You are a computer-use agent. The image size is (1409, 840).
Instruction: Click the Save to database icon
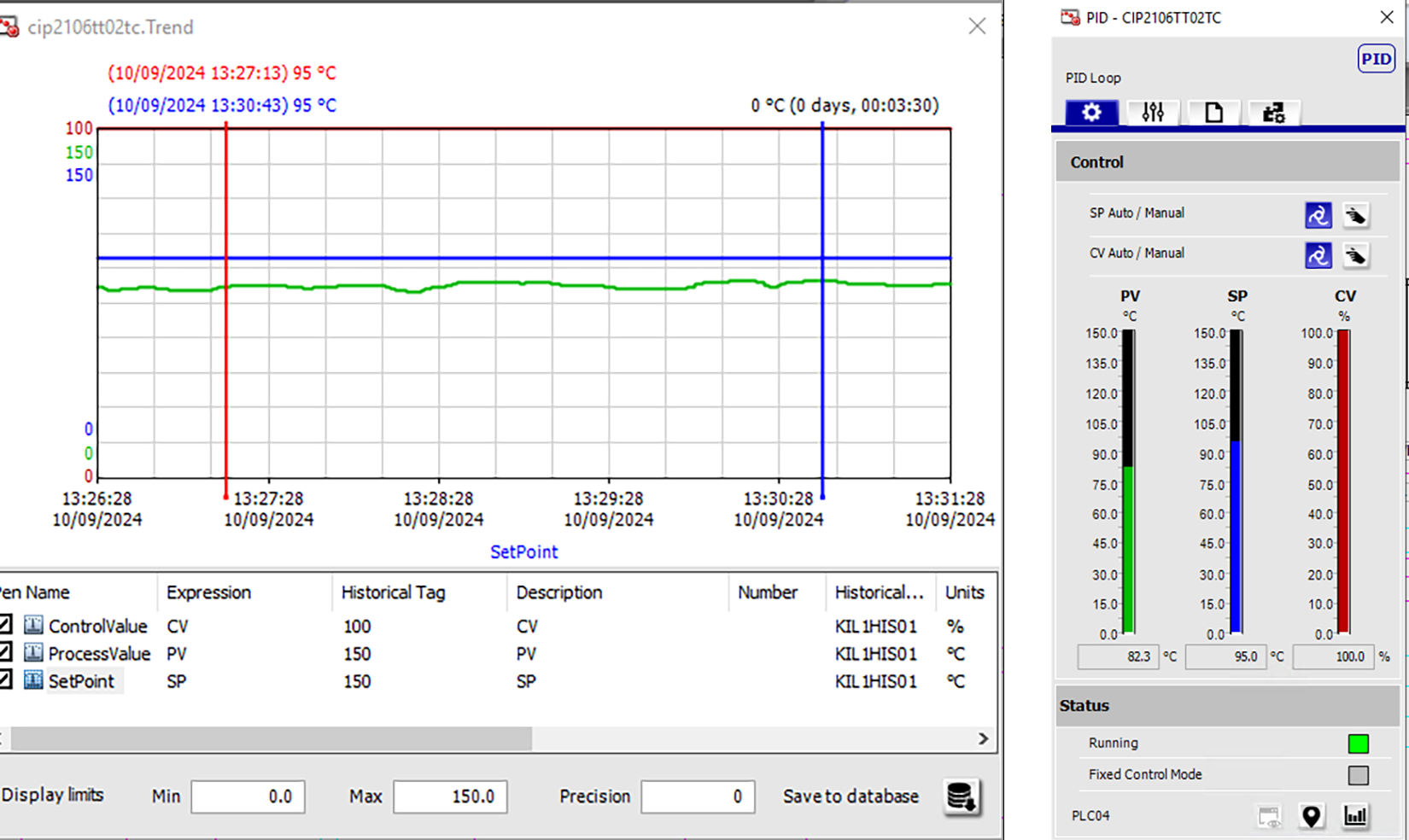coord(962,797)
